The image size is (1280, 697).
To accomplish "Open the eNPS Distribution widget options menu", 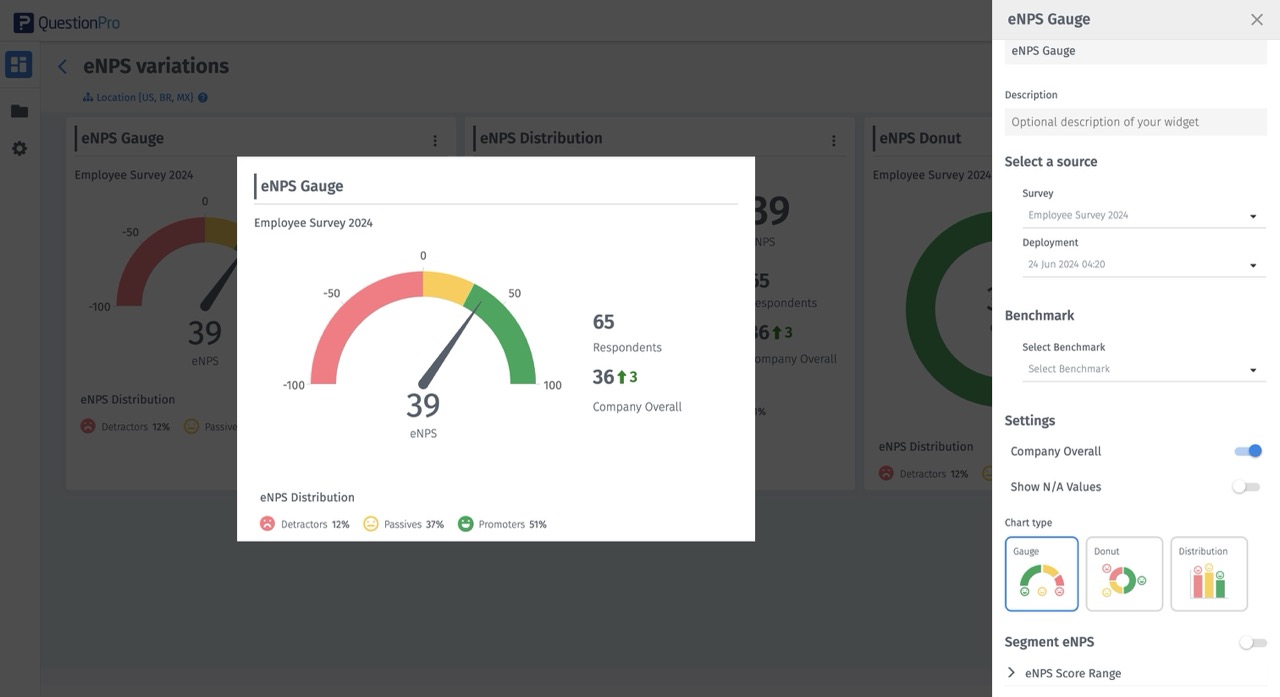I will pos(833,141).
